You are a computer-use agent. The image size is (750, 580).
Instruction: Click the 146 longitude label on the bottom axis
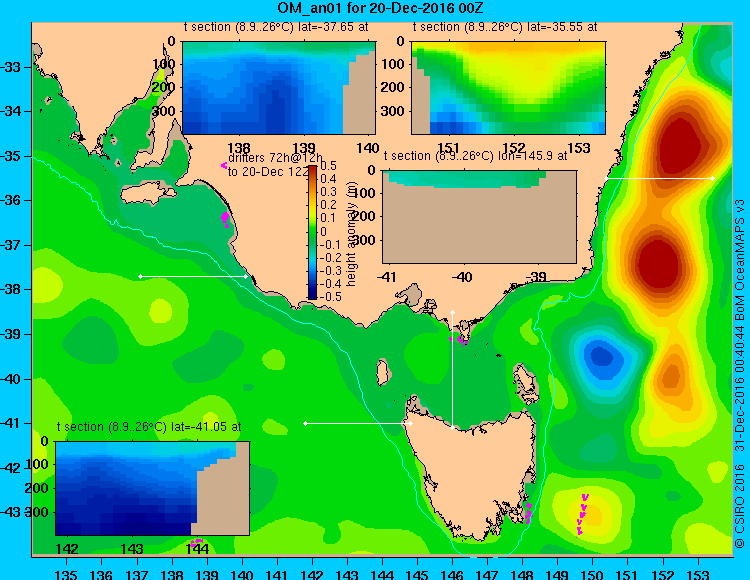pos(452,575)
